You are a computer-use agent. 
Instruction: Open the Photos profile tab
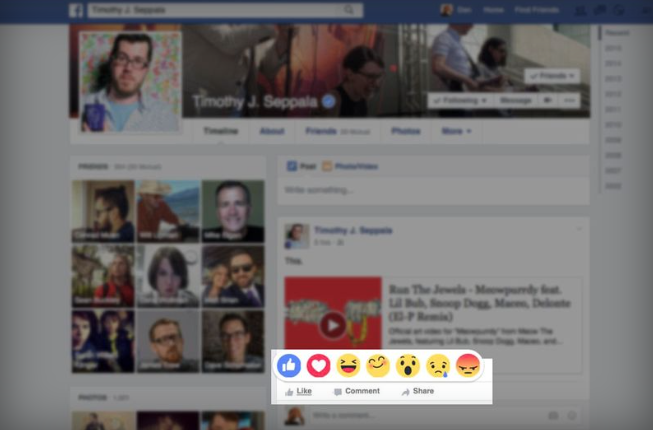click(x=406, y=131)
